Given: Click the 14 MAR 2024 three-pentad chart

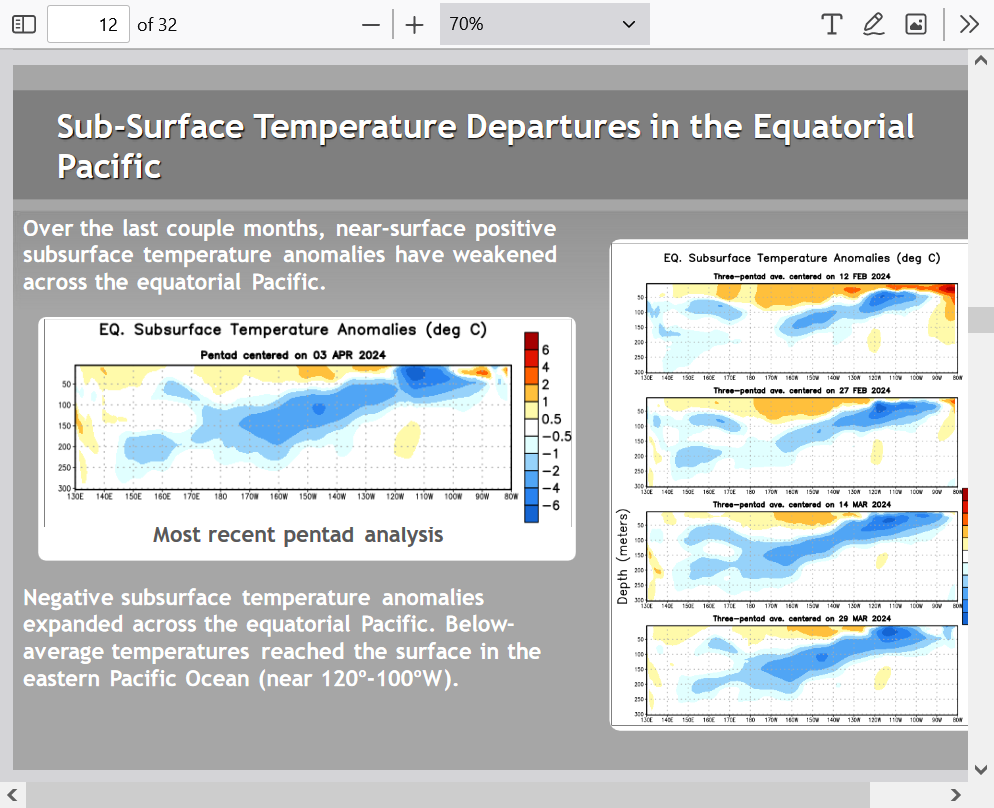Looking at the screenshot, I should click(801, 556).
